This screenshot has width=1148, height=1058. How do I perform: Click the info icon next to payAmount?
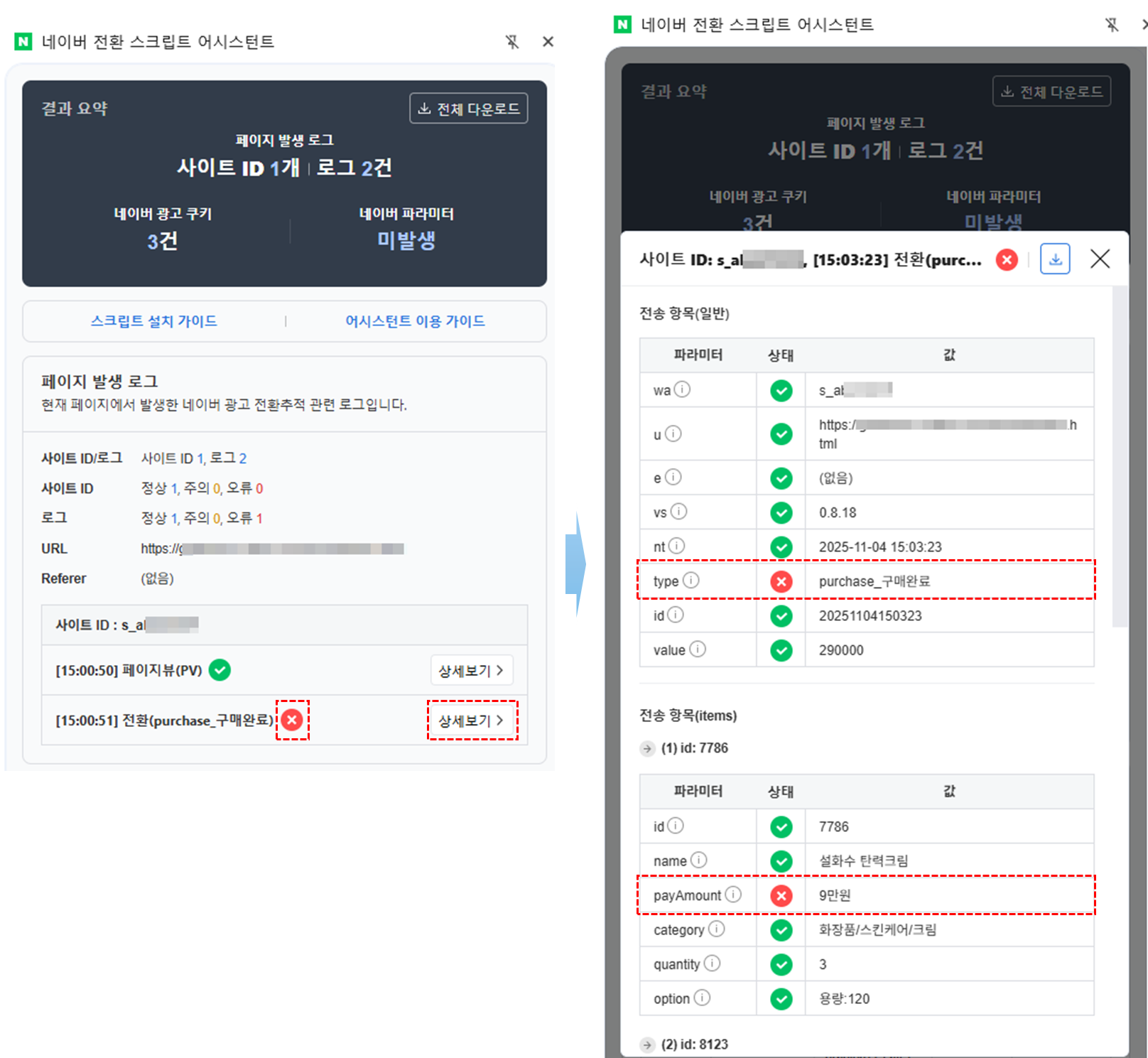click(733, 895)
